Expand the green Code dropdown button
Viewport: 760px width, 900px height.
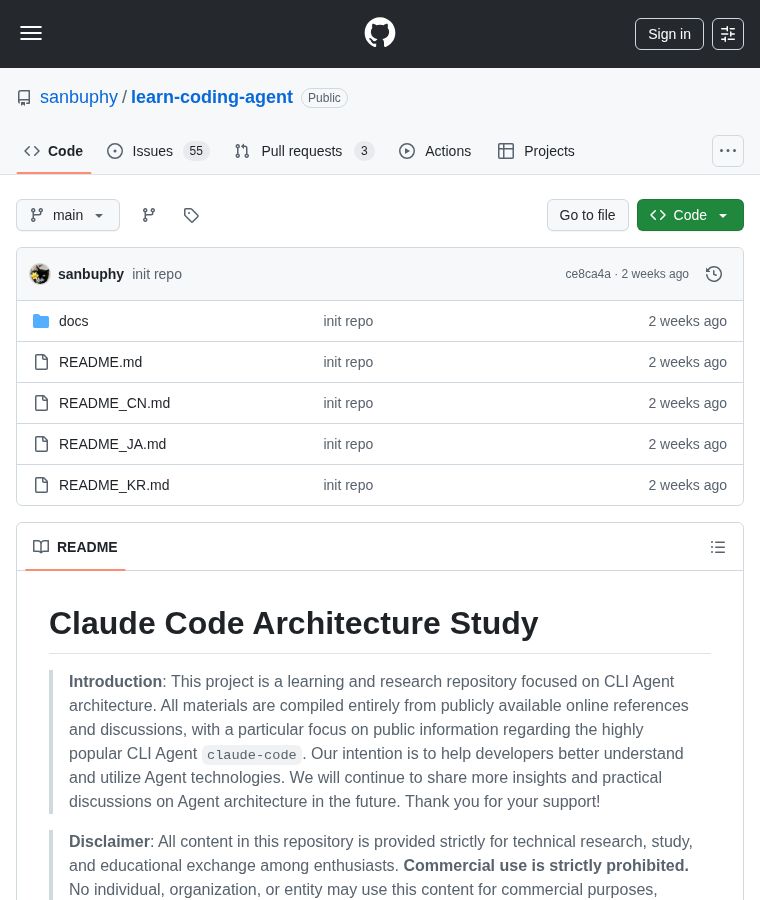pos(691,215)
